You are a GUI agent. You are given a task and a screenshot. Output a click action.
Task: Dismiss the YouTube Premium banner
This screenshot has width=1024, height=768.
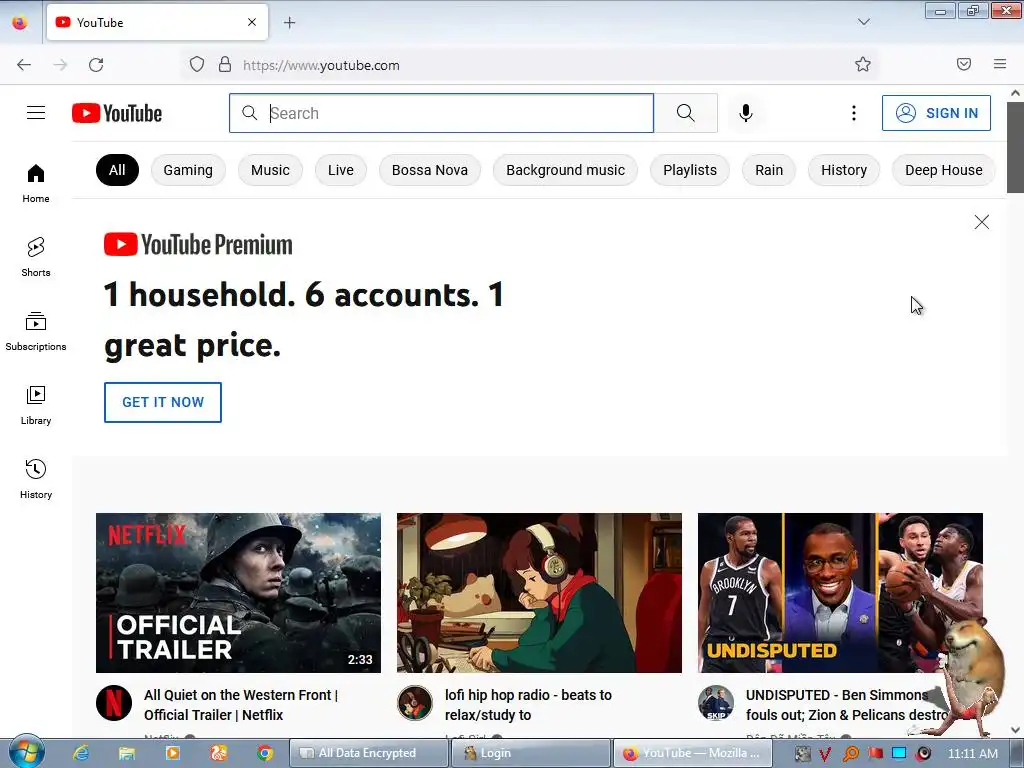[x=982, y=222]
